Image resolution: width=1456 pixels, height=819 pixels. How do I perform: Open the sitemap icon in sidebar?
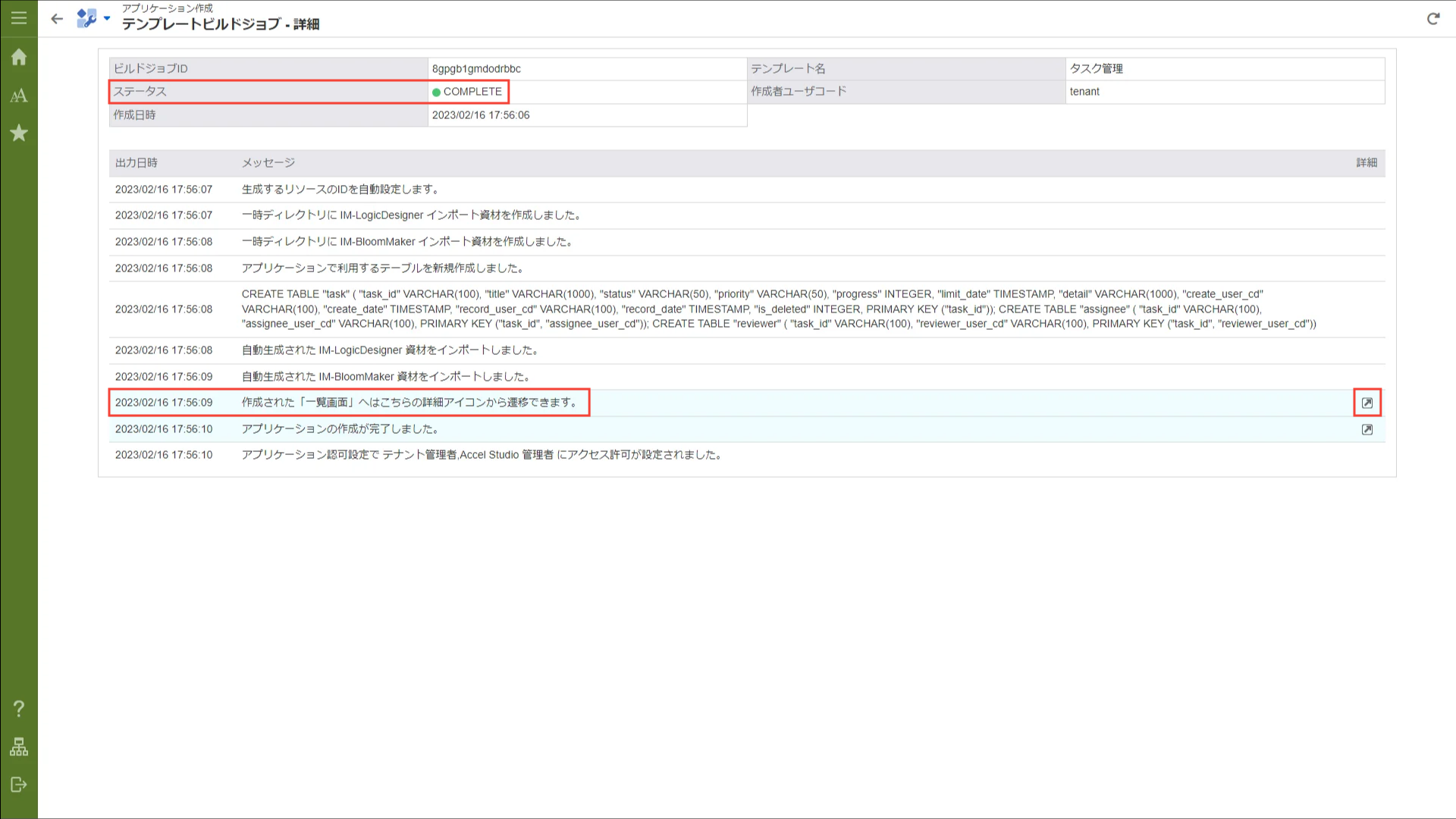(19, 747)
